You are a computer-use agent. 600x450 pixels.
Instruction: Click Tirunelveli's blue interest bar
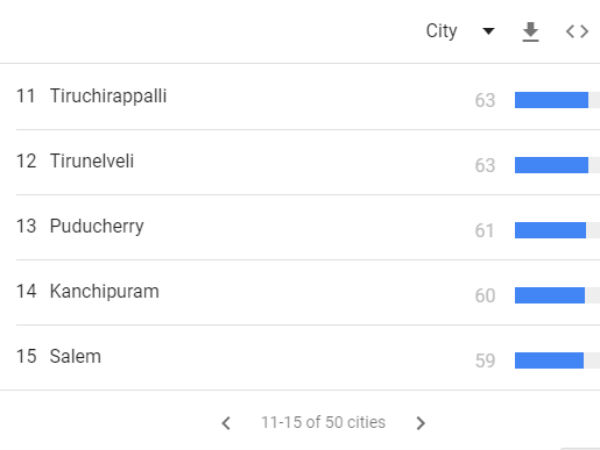[x=551, y=165]
